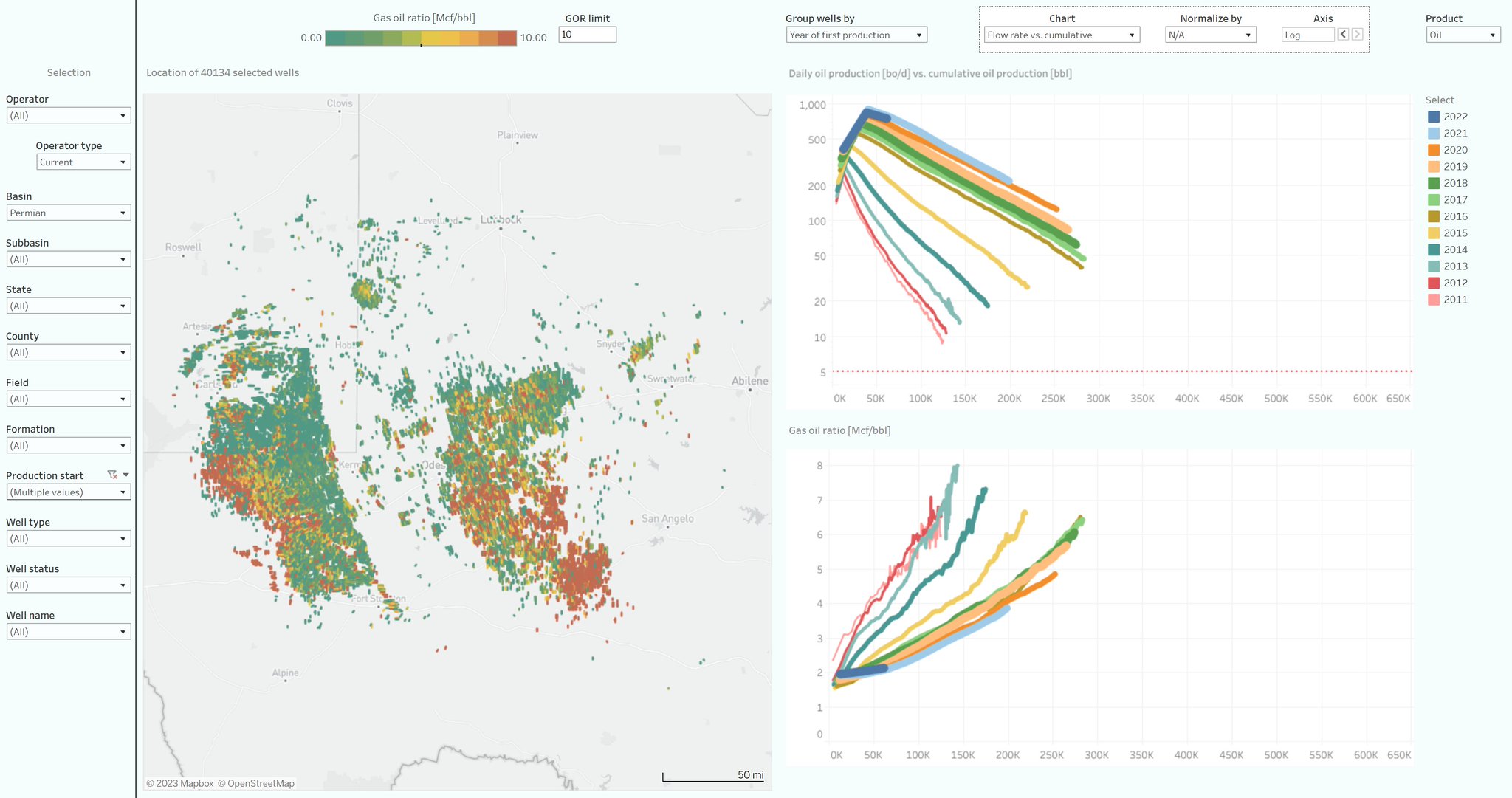Click the GOR limit input field
Image resolution: width=1512 pixels, height=798 pixels.
click(x=587, y=35)
